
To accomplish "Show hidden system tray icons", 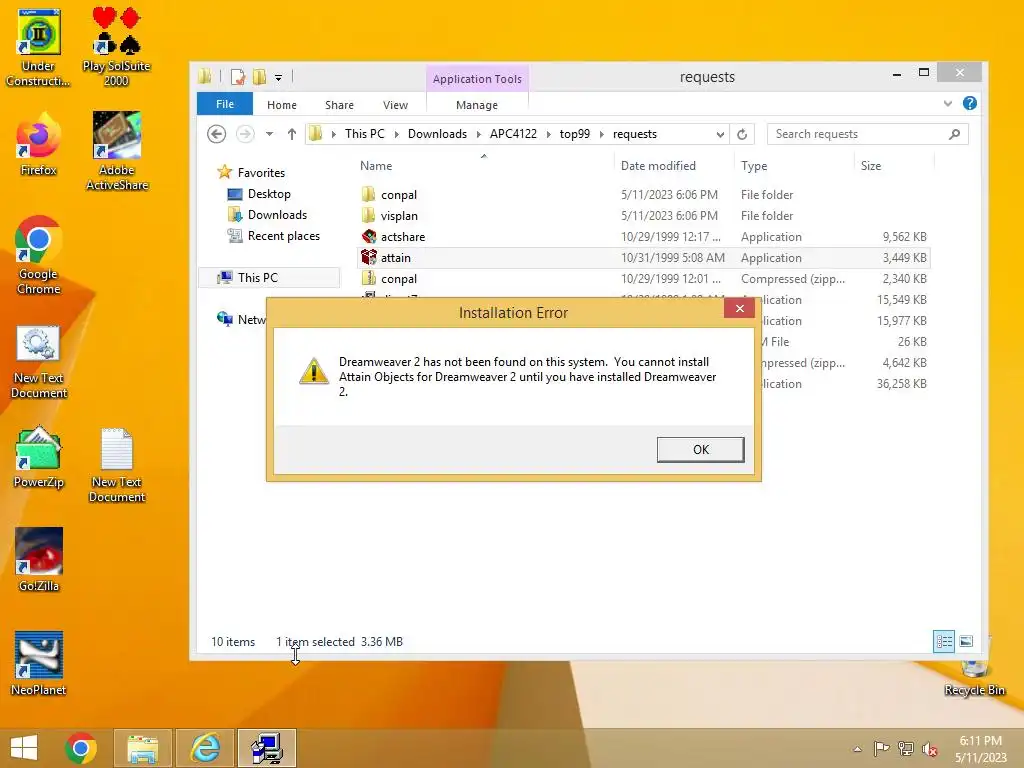I will click(x=857, y=749).
